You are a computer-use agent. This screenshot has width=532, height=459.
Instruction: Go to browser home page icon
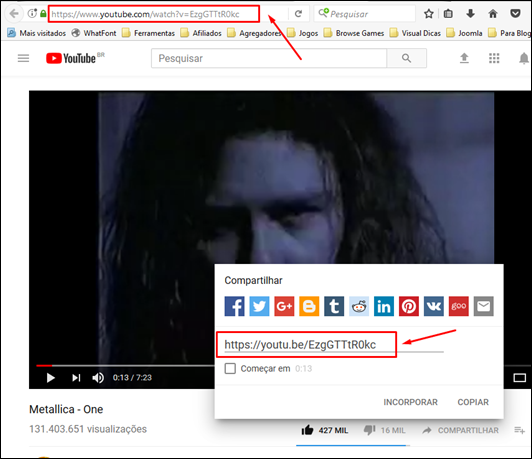[493, 14]
